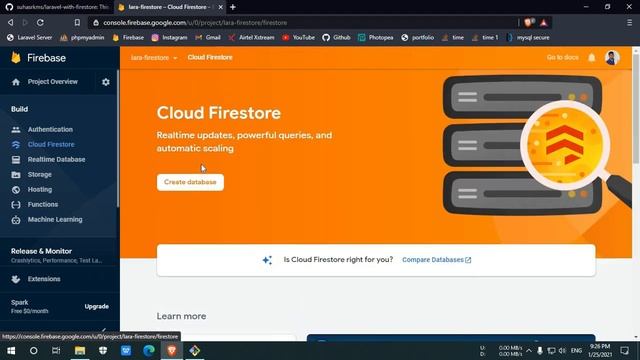The height and width of the screenshot is (360, 640).
Task: Open the YouTube bookmark
Action: click(x=299, y=38)
